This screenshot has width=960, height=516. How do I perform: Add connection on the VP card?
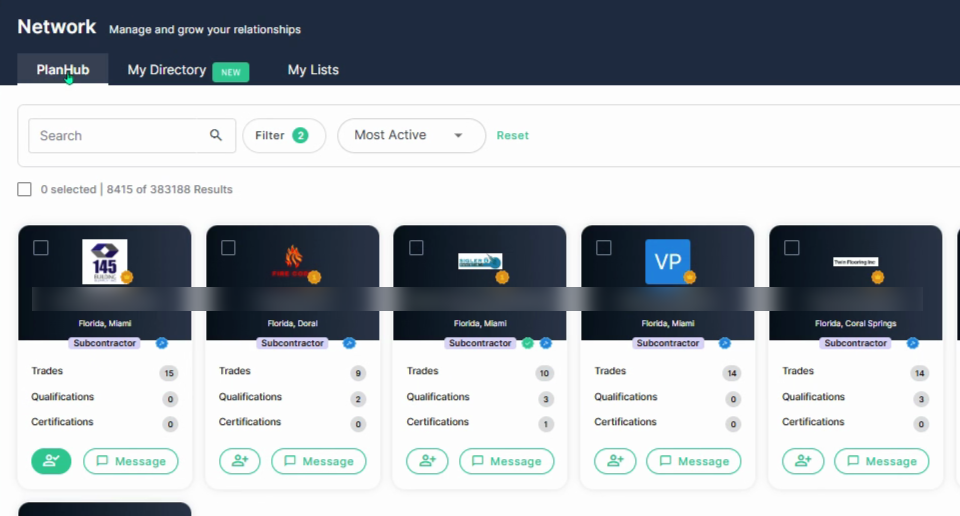[615, 461]
